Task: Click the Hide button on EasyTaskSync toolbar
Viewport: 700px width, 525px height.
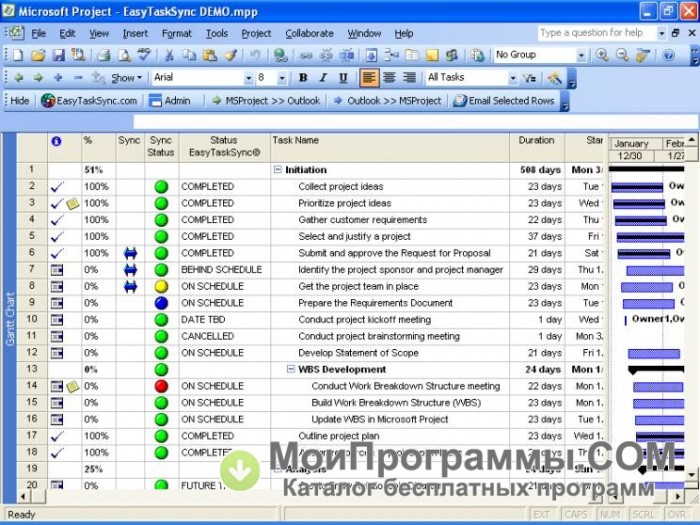Action: click(19, 101)
